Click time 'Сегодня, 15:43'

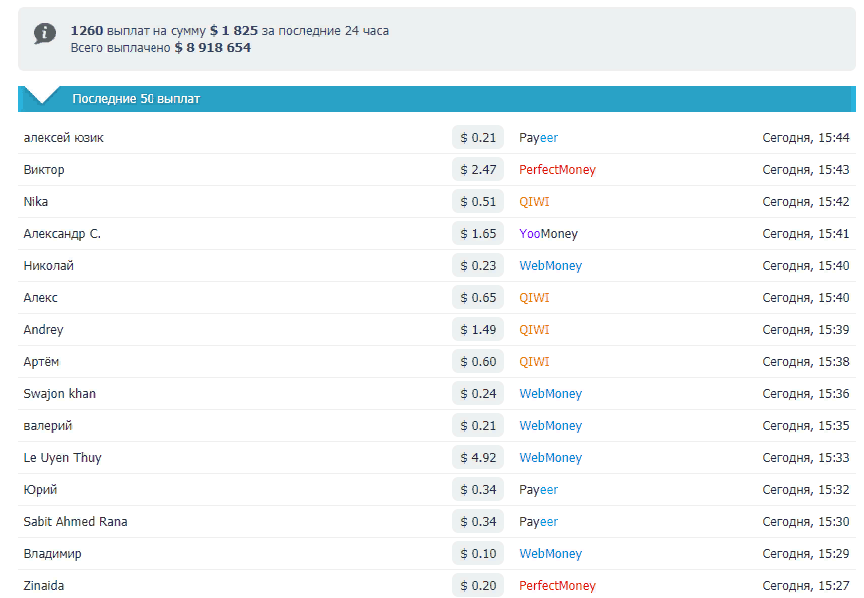coord(806,169)
